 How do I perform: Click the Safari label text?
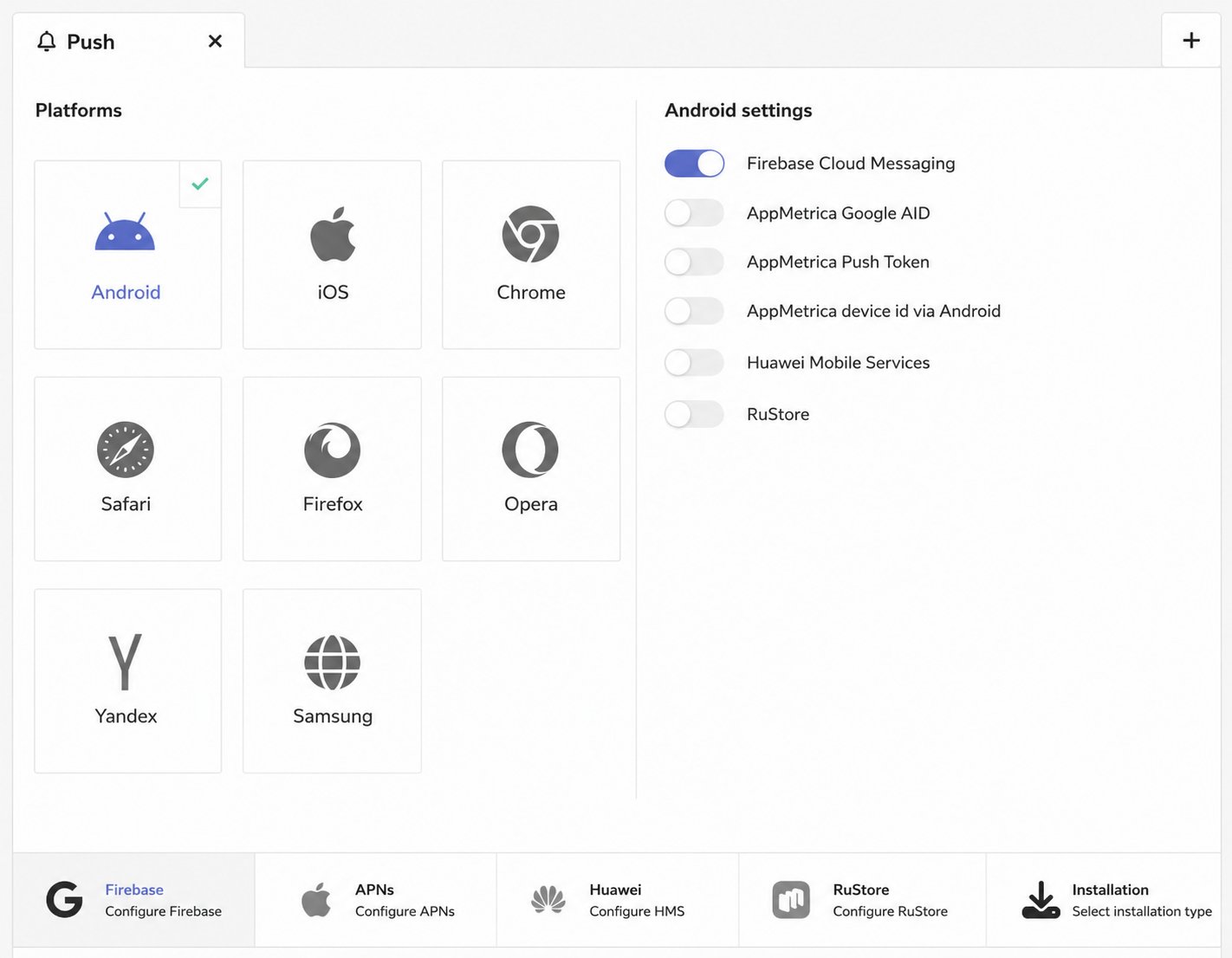pos(126,504)
